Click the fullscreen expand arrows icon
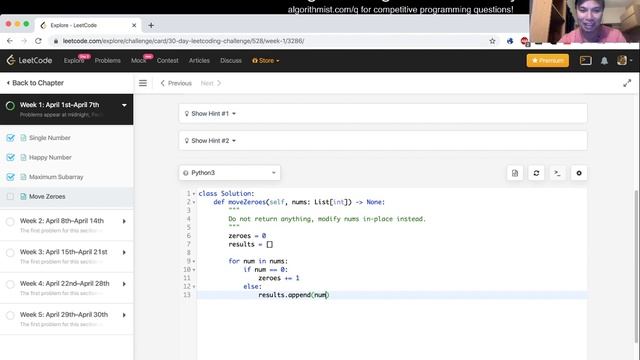640x360 pixels. point(627,83)
